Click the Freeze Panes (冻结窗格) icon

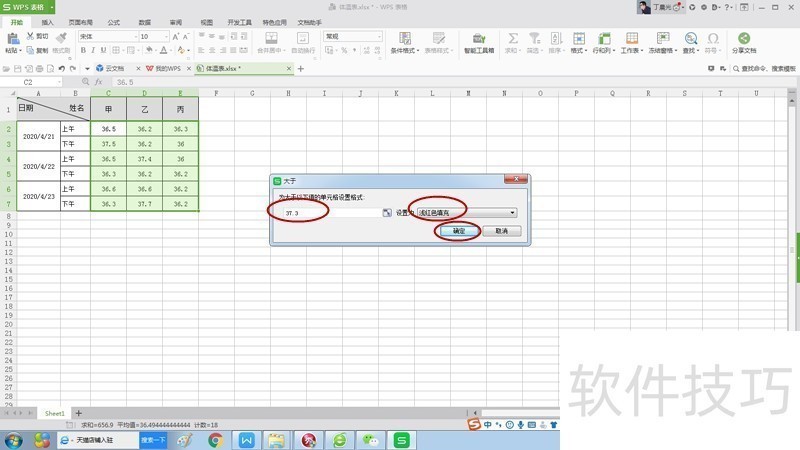pos(663,38)
